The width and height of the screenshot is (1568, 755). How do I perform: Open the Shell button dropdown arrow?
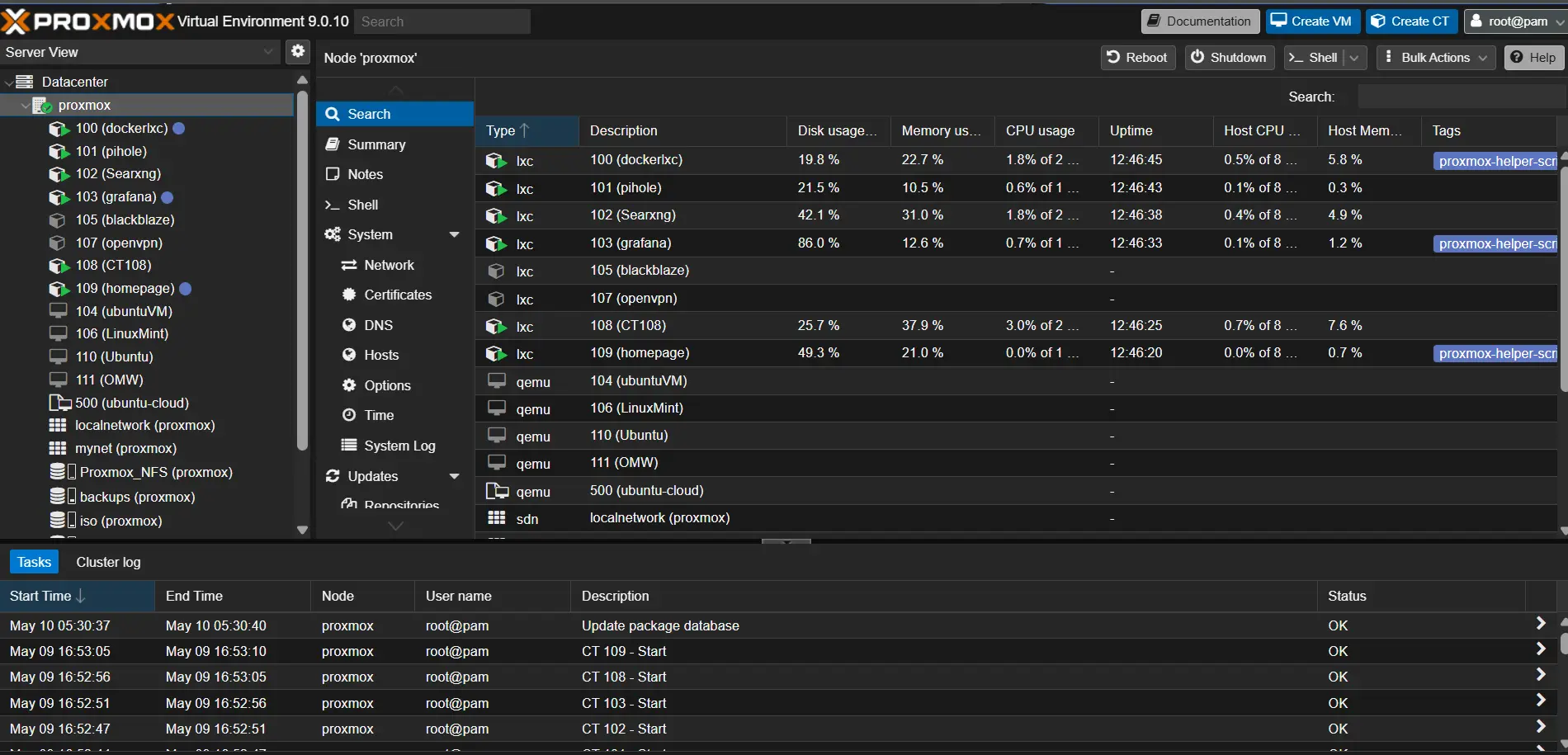click(x=1354, y=58)
